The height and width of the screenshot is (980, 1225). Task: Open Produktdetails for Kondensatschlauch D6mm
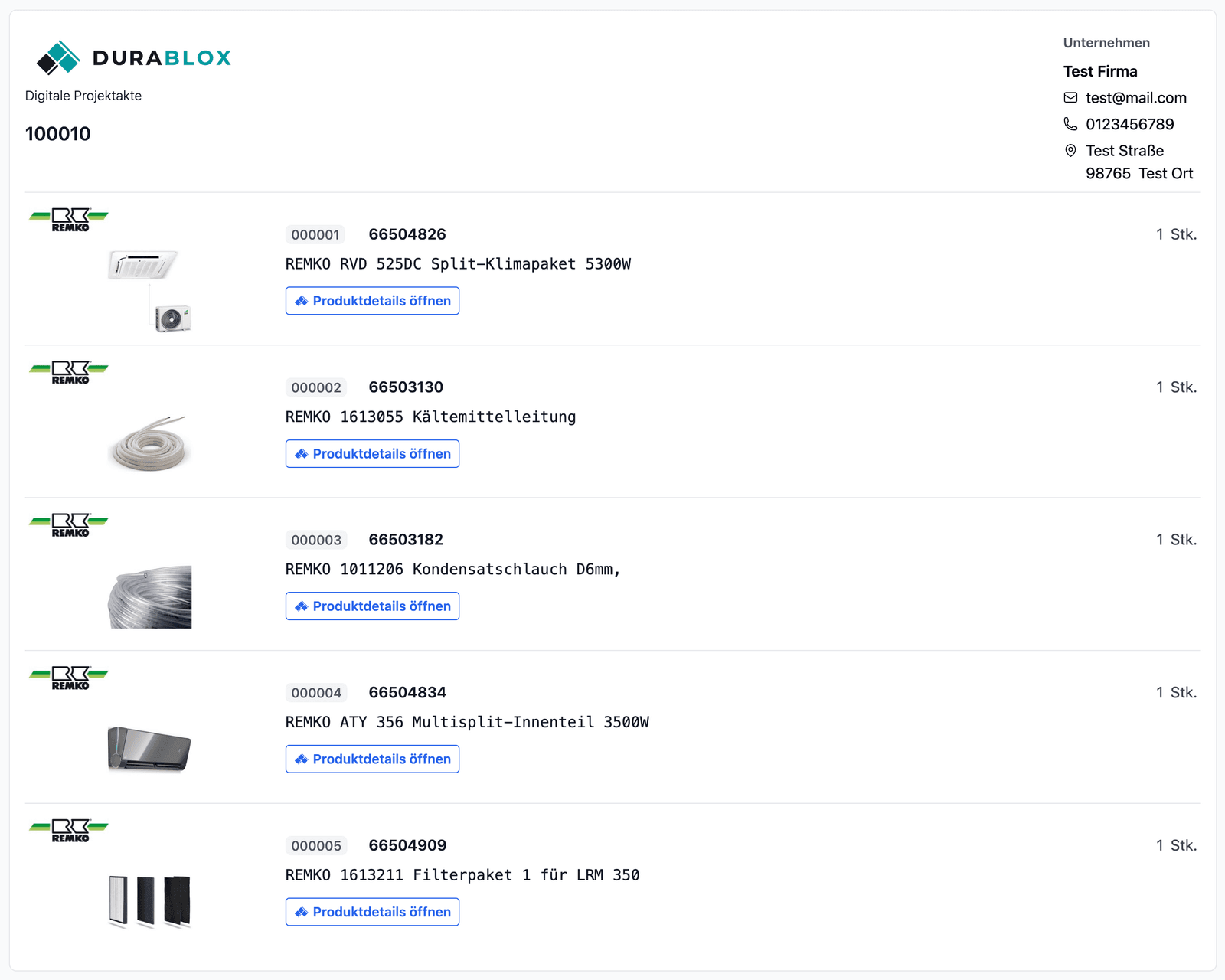click(x=372, y=606)
